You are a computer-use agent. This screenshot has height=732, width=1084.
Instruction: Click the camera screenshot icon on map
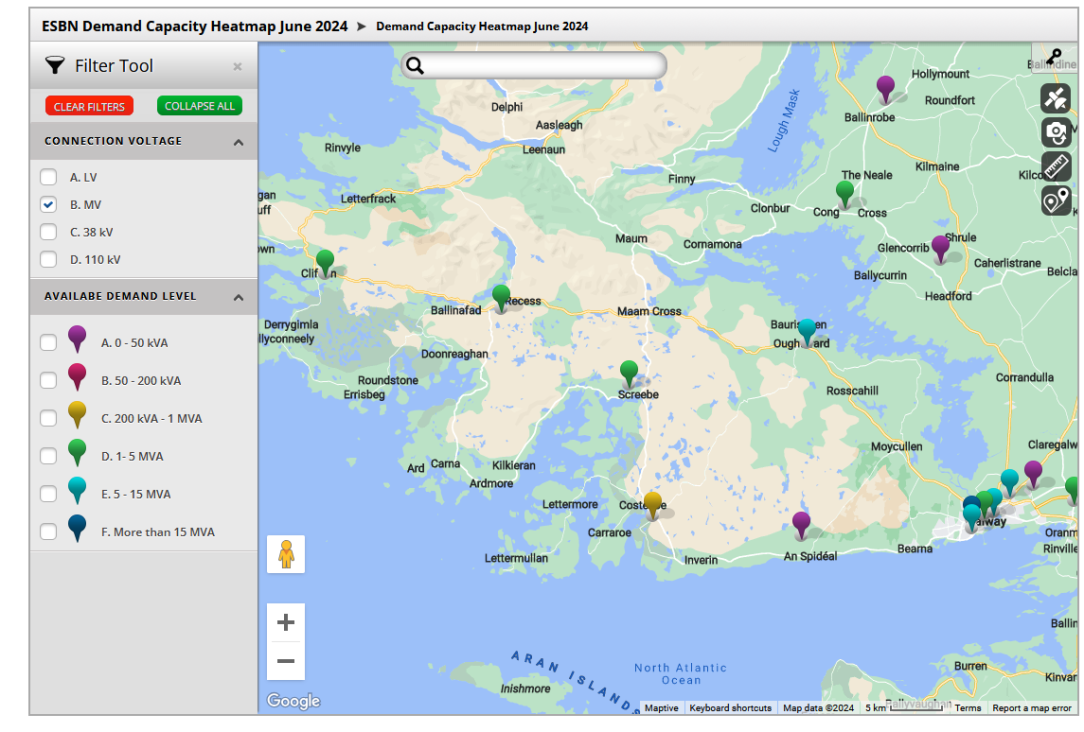tap(1056, 132)
